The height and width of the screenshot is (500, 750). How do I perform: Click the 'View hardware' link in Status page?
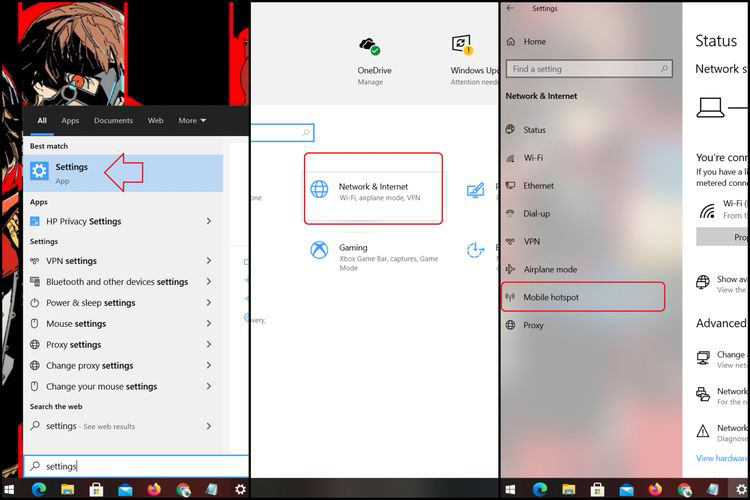pos(723,458)
